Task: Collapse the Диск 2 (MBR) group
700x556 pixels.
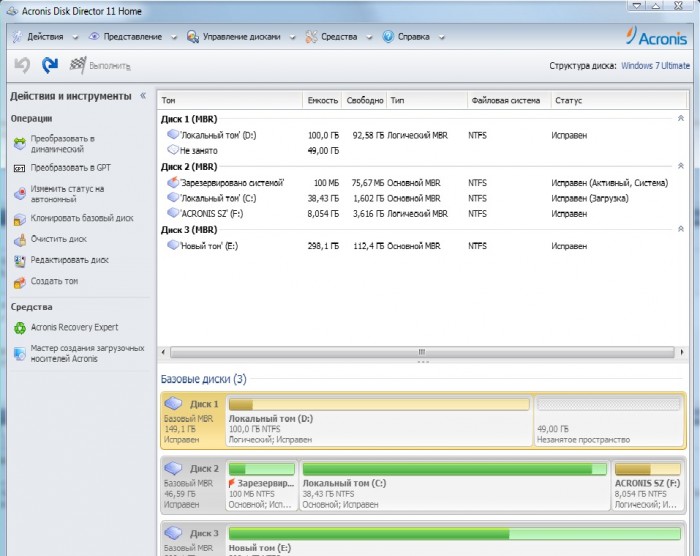Action: (x=680, y=166)
